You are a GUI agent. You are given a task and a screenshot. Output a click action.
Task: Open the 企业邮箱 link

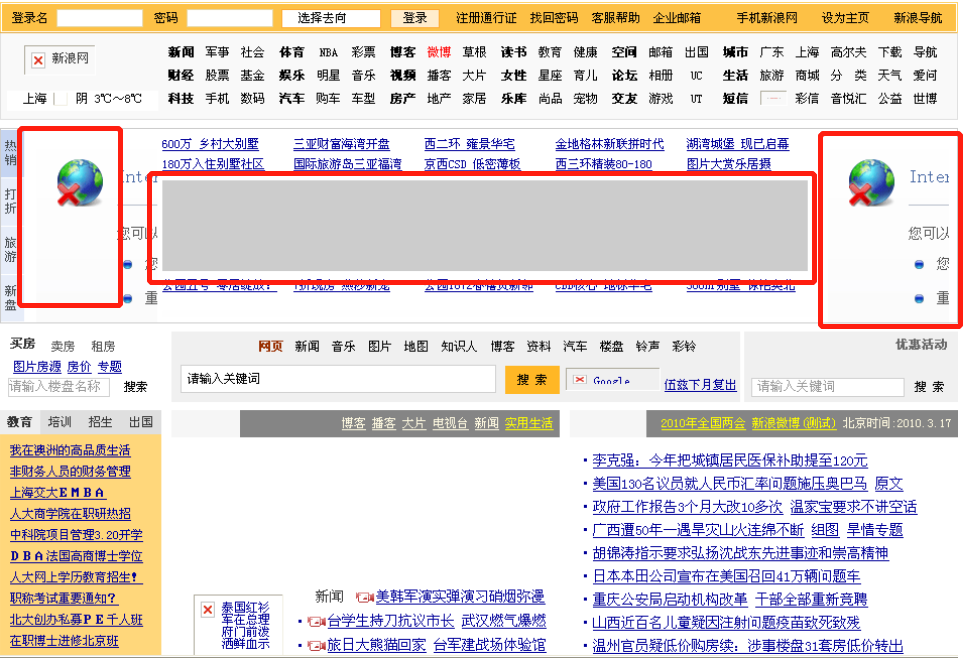pos(676,19)
